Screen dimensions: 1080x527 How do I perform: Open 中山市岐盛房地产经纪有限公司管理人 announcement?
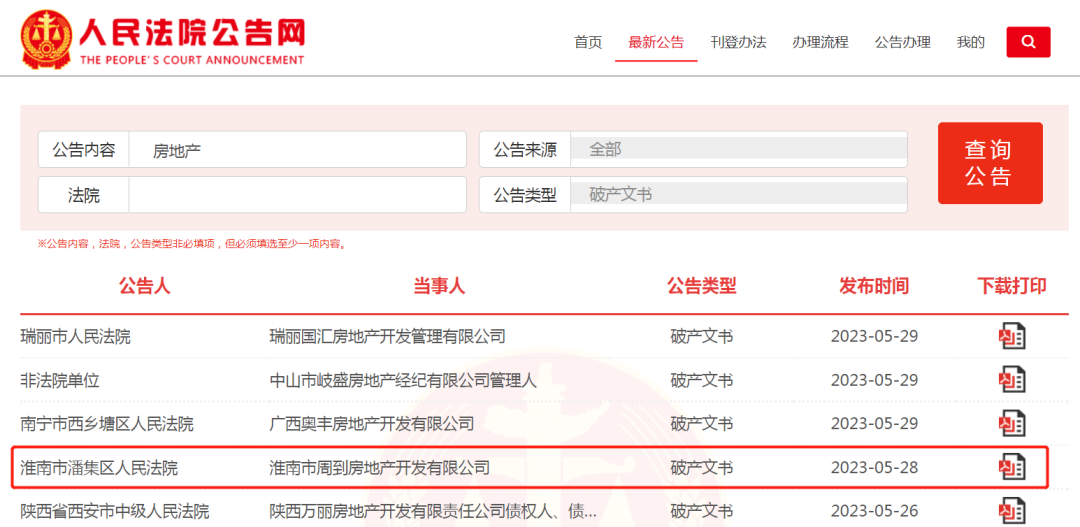pos(402,380)
